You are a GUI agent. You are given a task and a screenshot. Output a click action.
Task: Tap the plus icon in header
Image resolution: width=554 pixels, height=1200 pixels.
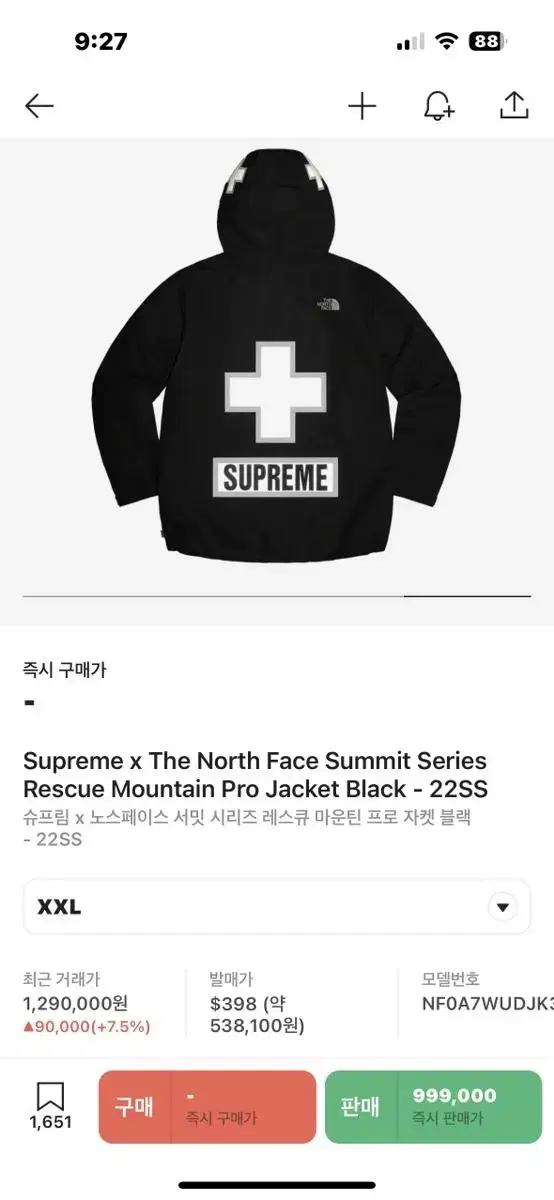[362, 106]
